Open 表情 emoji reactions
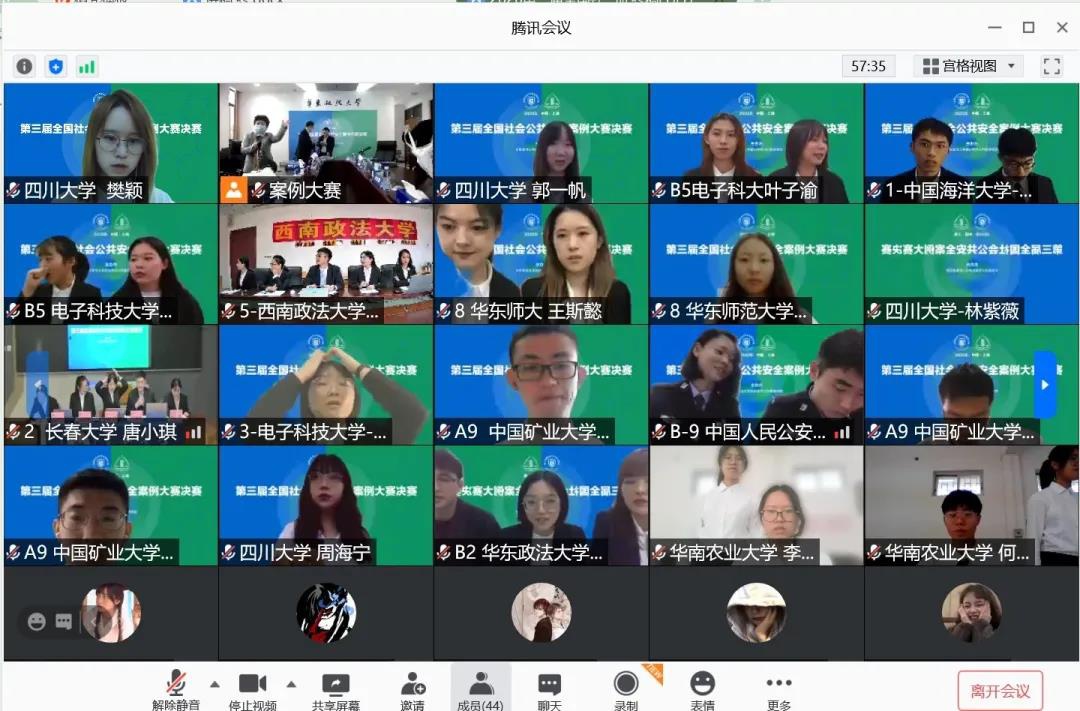The height and width of the screenshot is (711, 1080). tap(702, 690)
